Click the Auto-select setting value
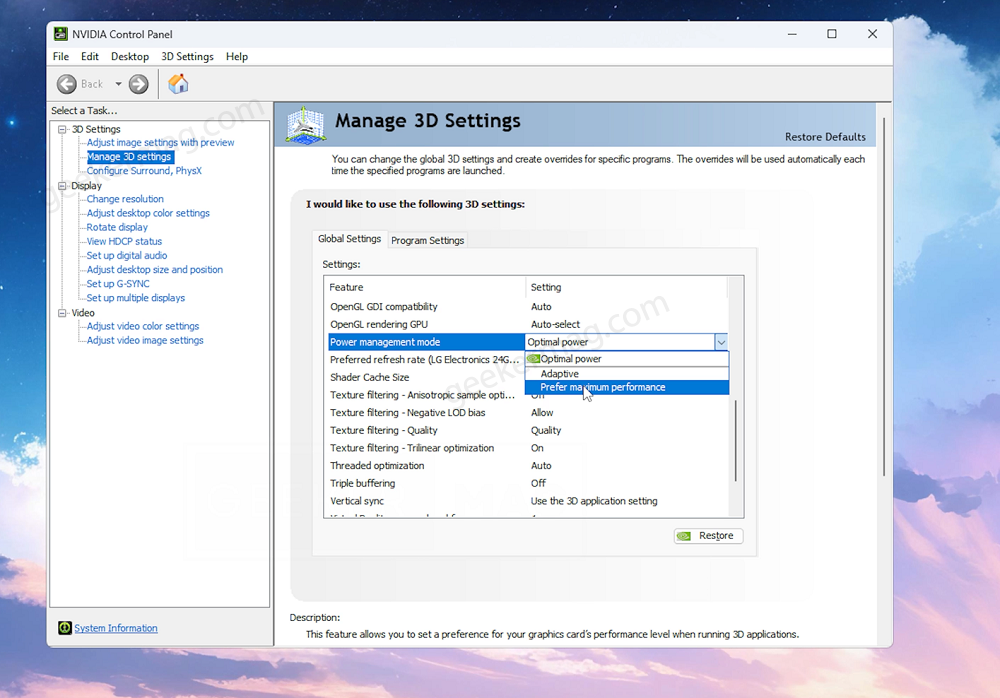Screen dimensions: 1000x698 point(555,324)
